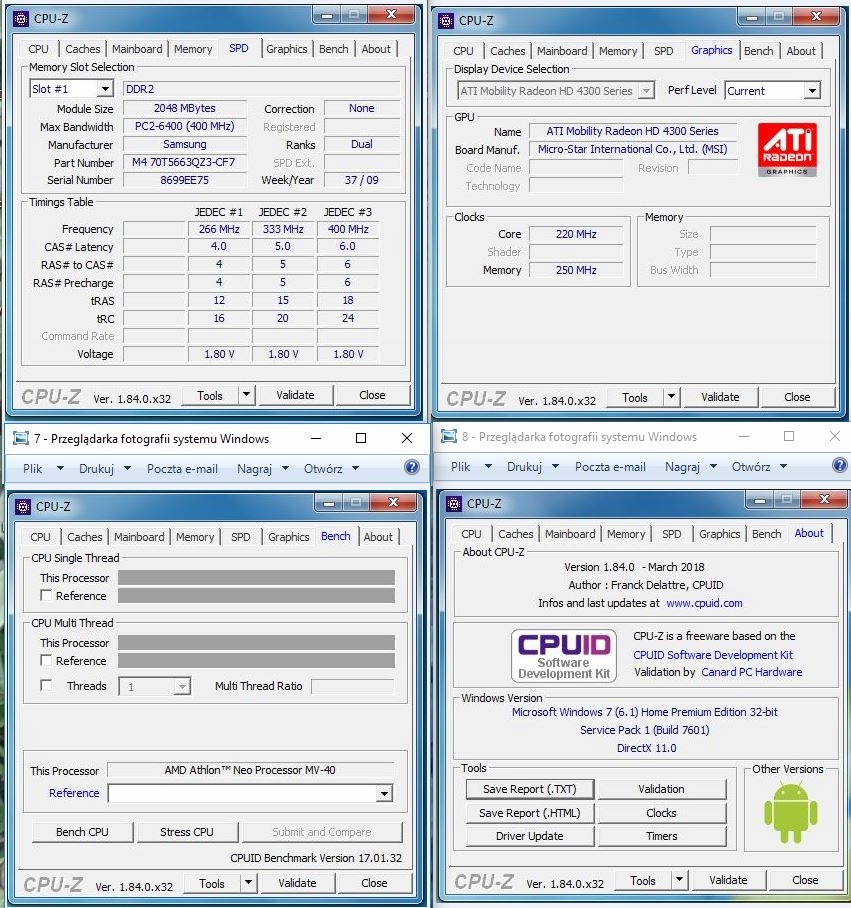Click This Processor bar under CPU Single Thread
The image size is (851, 908).
click(256, 577)
